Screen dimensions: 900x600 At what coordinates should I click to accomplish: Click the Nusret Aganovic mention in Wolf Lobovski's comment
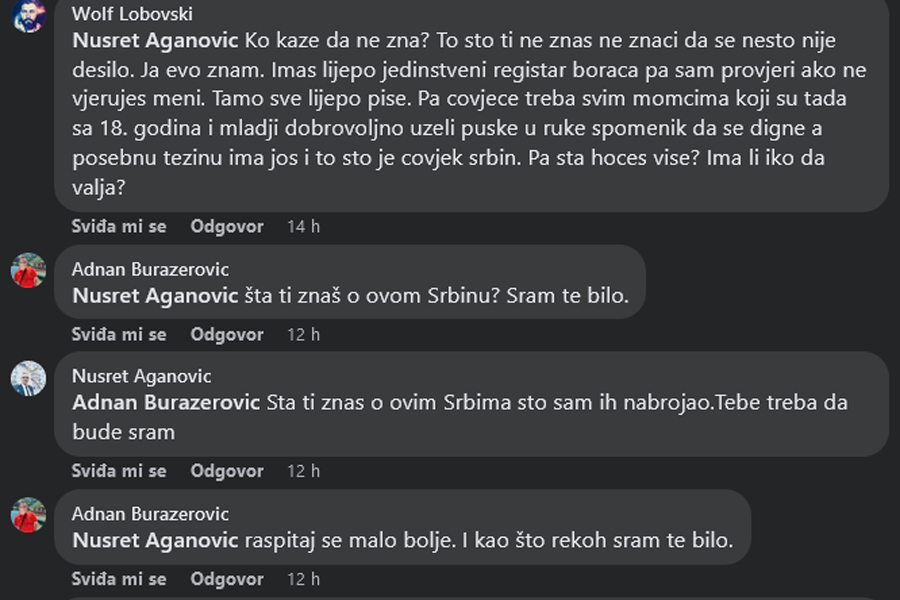pos(156,41)
